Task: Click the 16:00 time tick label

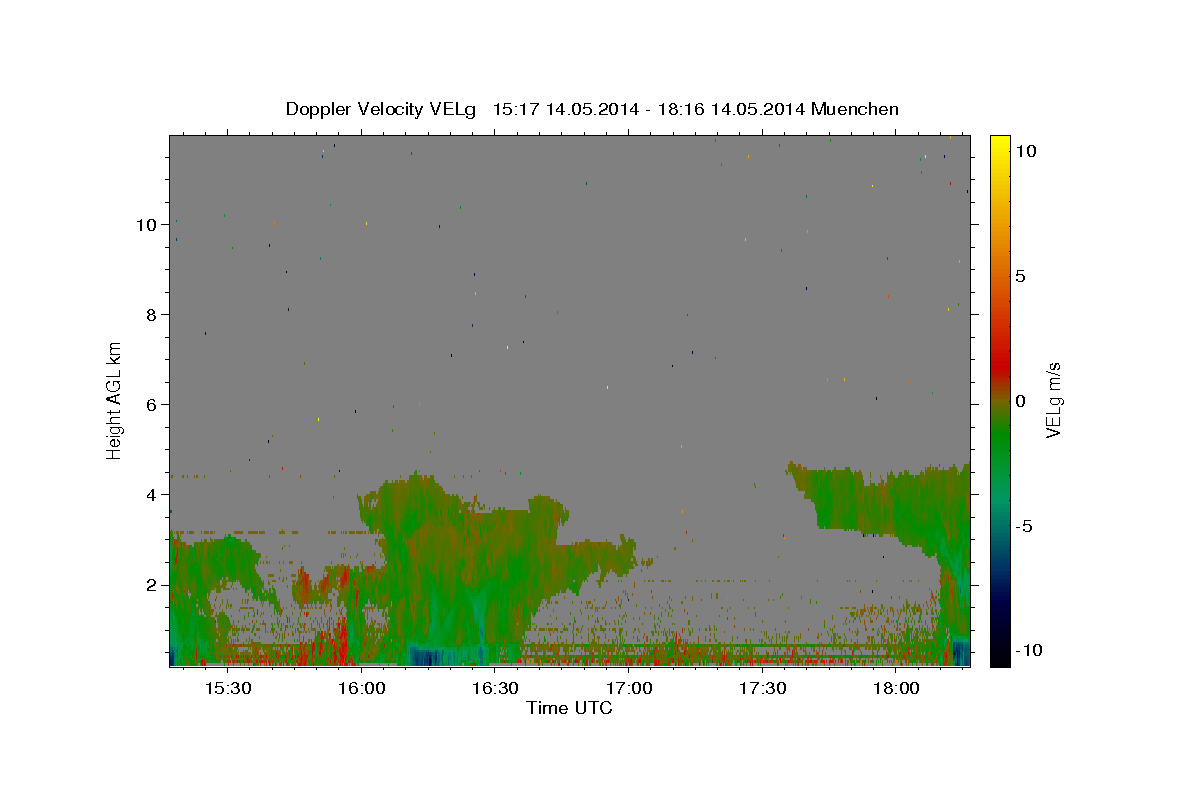Action: click(x=362, y=689)
